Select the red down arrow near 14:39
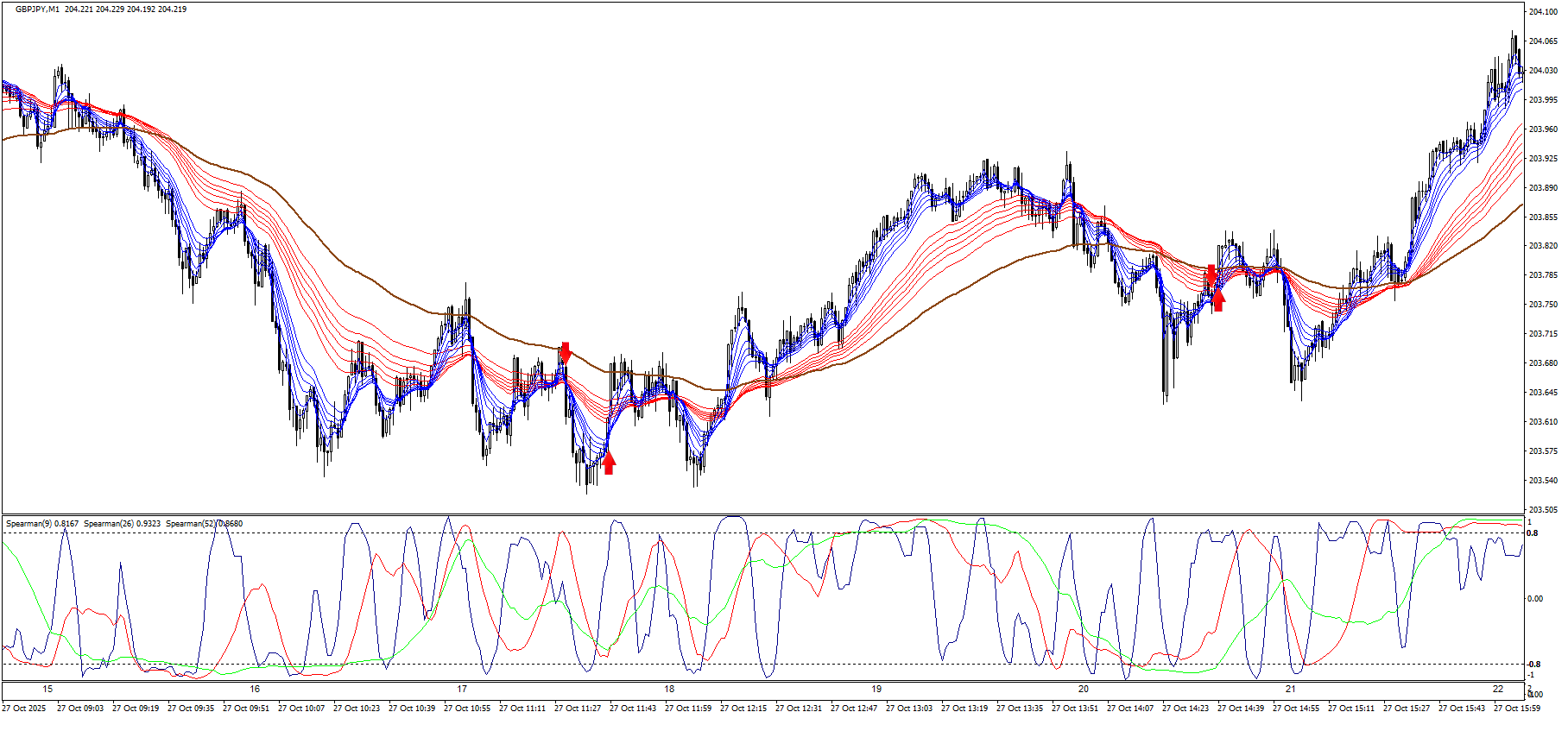1568x731 pixels. click(1211, 274)
